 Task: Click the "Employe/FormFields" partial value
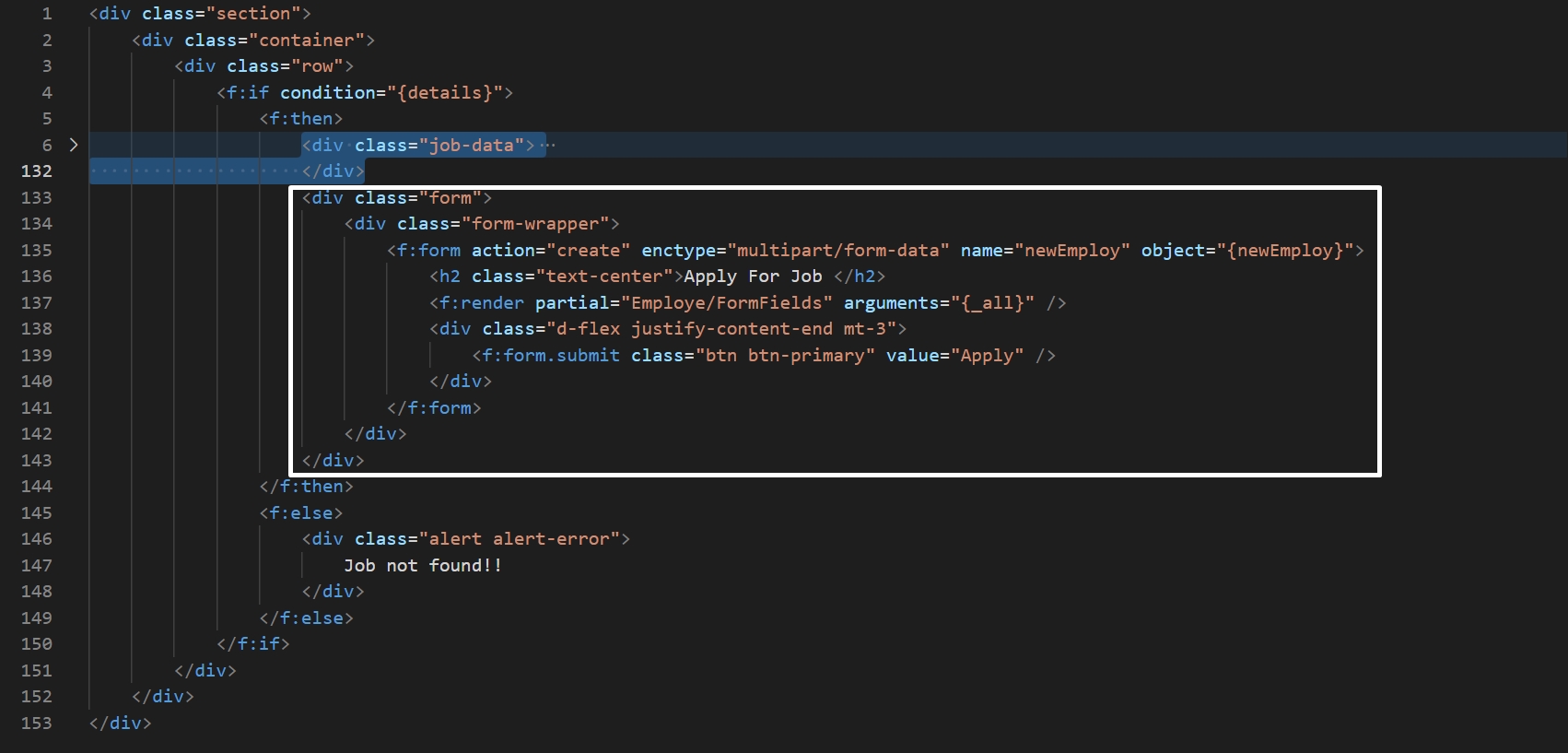pos(727,303)
